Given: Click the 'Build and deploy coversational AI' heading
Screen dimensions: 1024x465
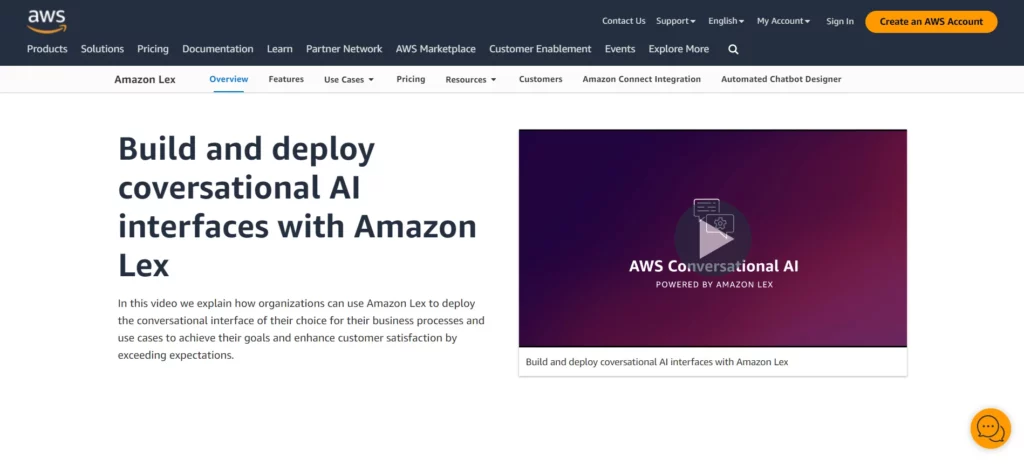Looking at the screenshot, I should [x=297, y=208].
